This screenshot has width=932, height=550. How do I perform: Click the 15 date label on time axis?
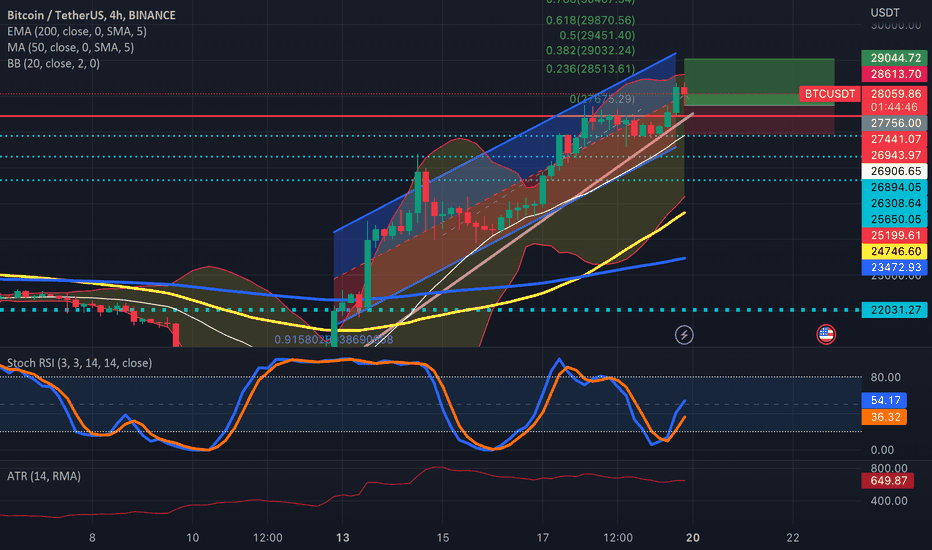pos(442,538)
